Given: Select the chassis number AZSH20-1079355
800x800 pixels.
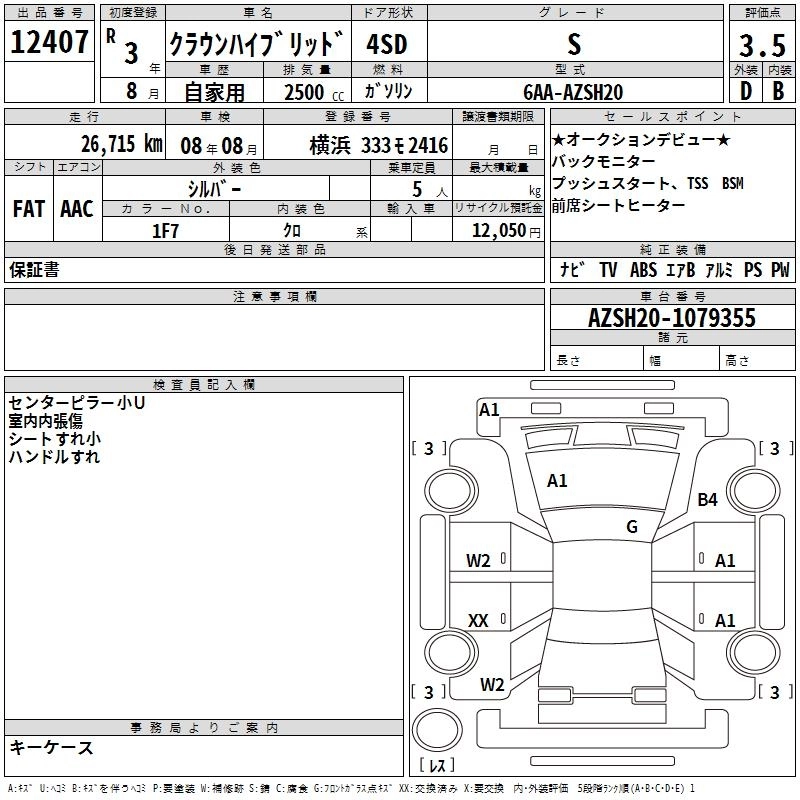Looking at the screenshot, I should (672, 318).
